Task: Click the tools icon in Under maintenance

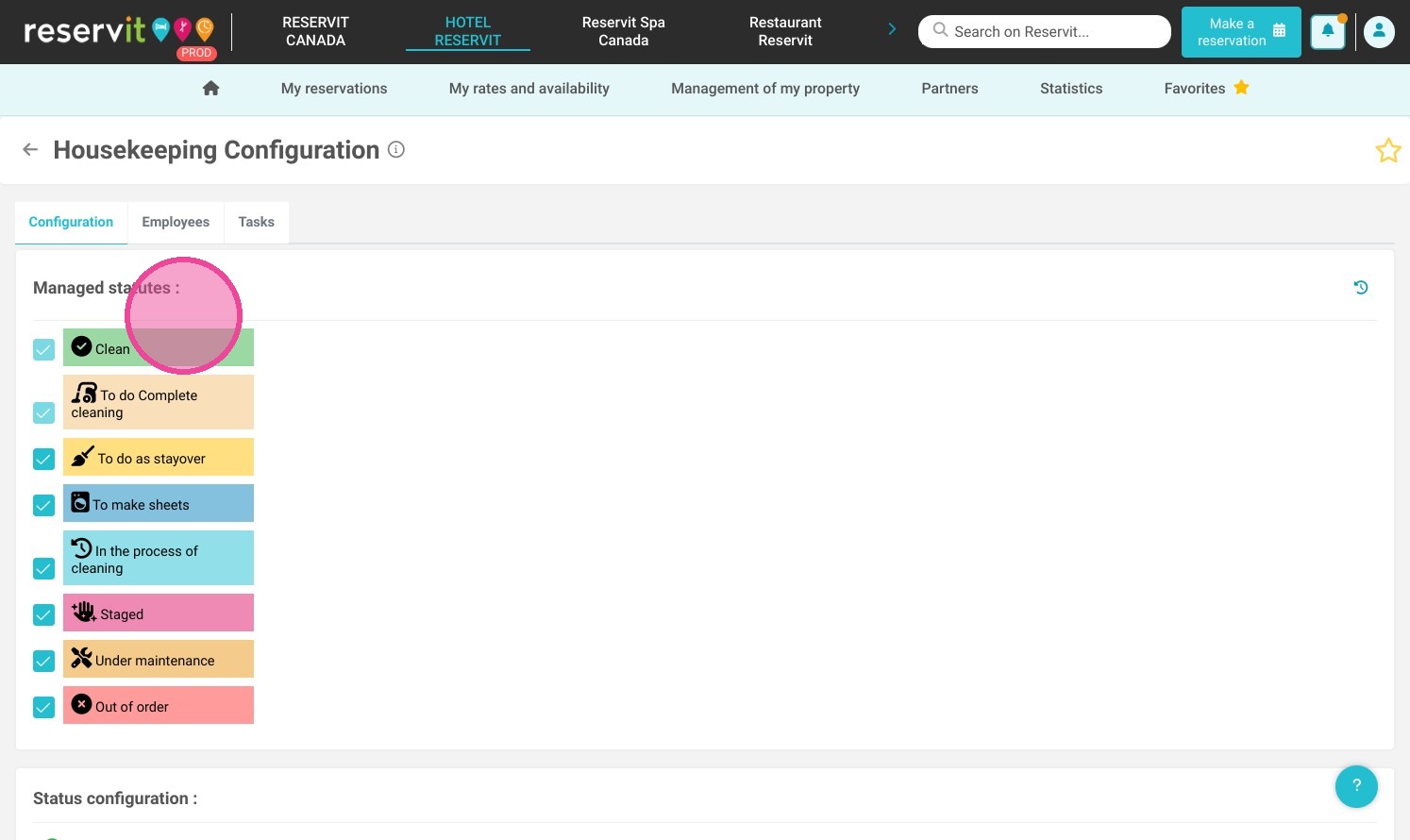Action: click(x=81, y=658)
